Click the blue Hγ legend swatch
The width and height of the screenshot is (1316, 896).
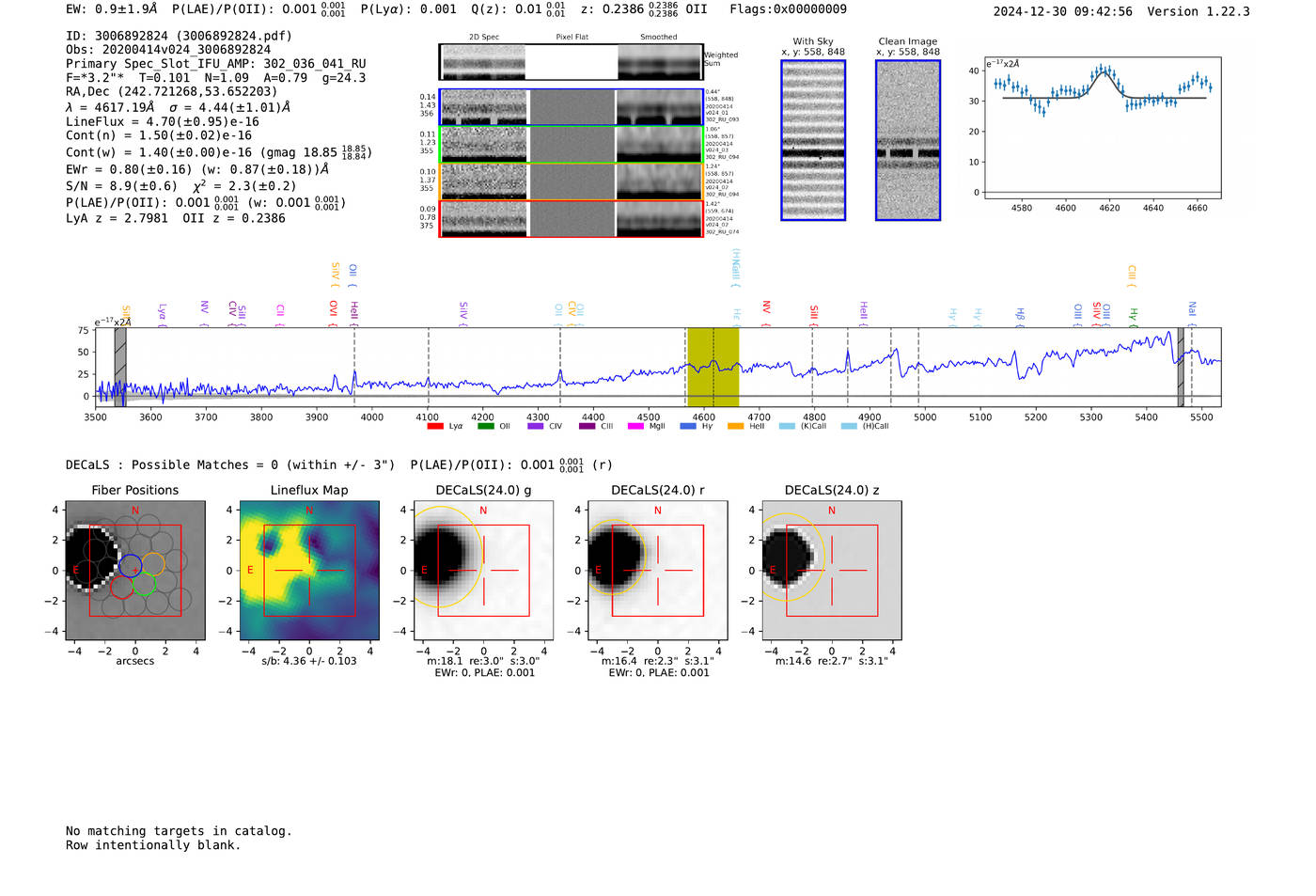click(x=688, y=426)
